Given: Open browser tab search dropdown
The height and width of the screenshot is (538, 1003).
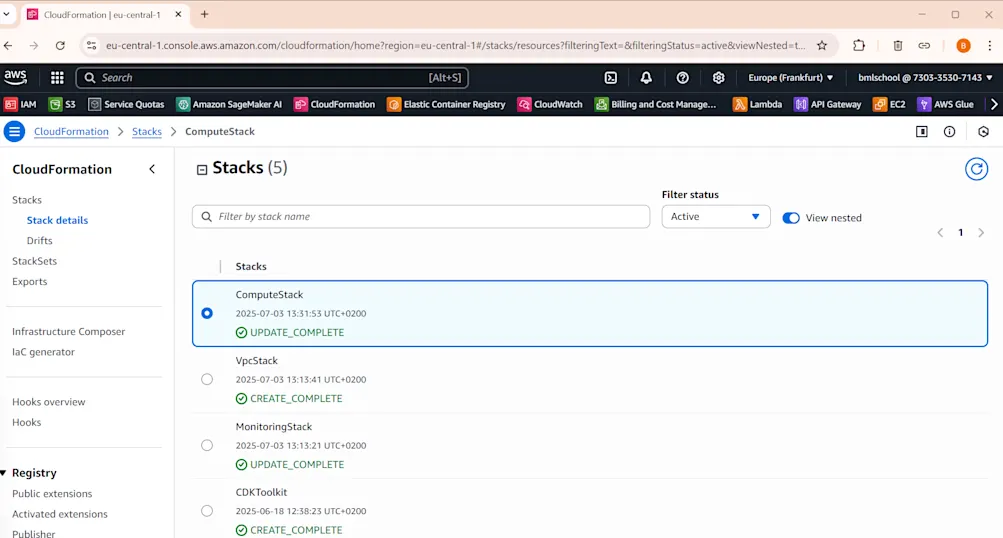Looking at the screenshot, I should pos(6,13).
